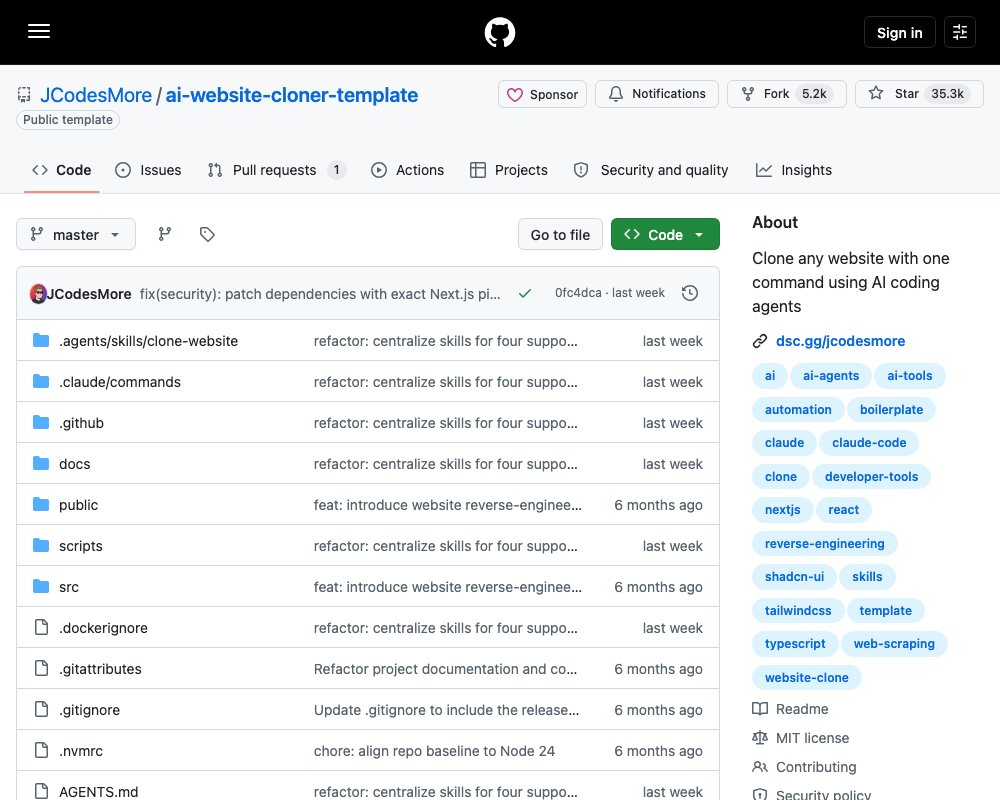Select the 'ai-tools' topic tag

pyautogui.click(x=909, y=376)
